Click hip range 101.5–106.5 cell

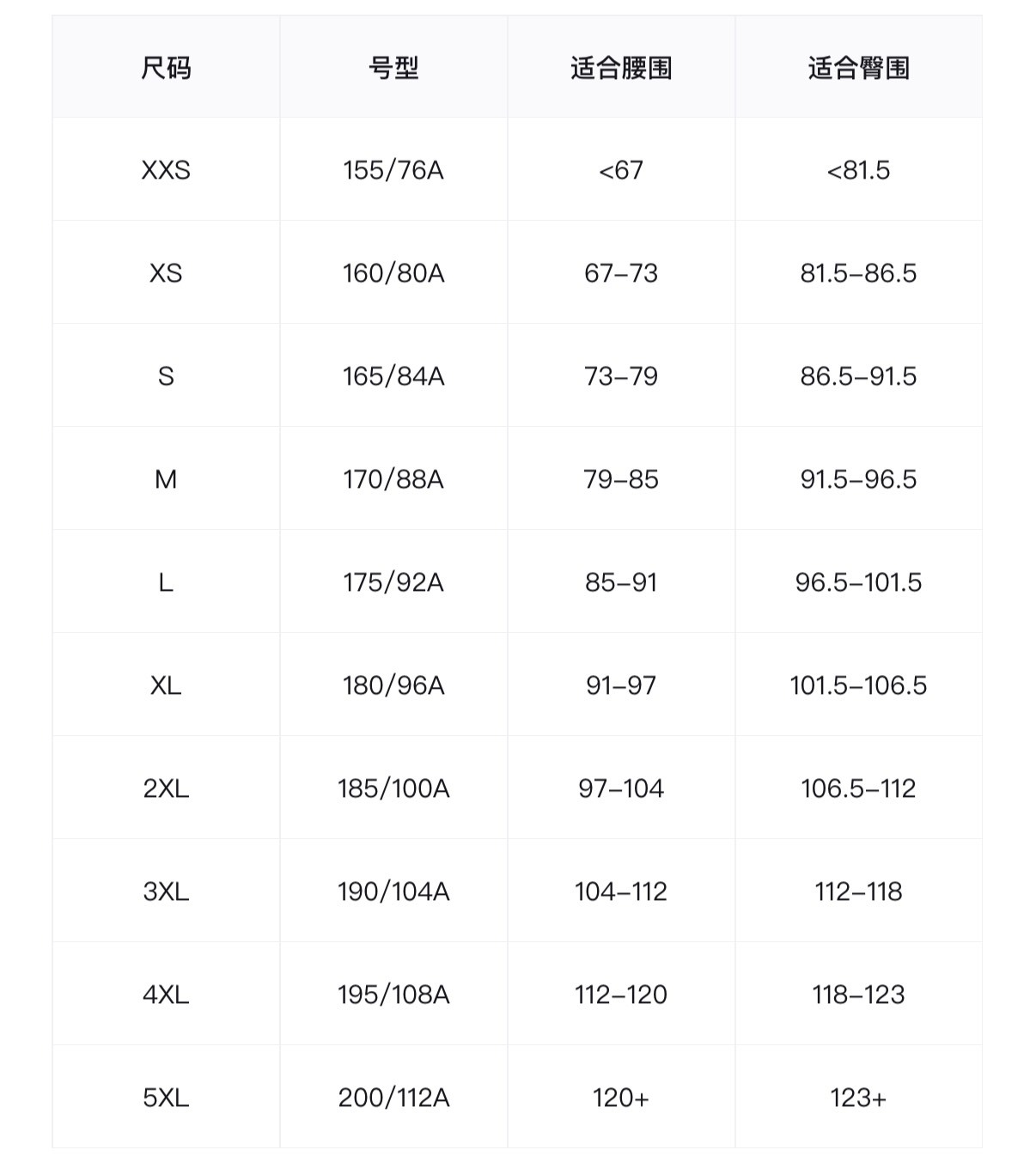tap(858, 685)
